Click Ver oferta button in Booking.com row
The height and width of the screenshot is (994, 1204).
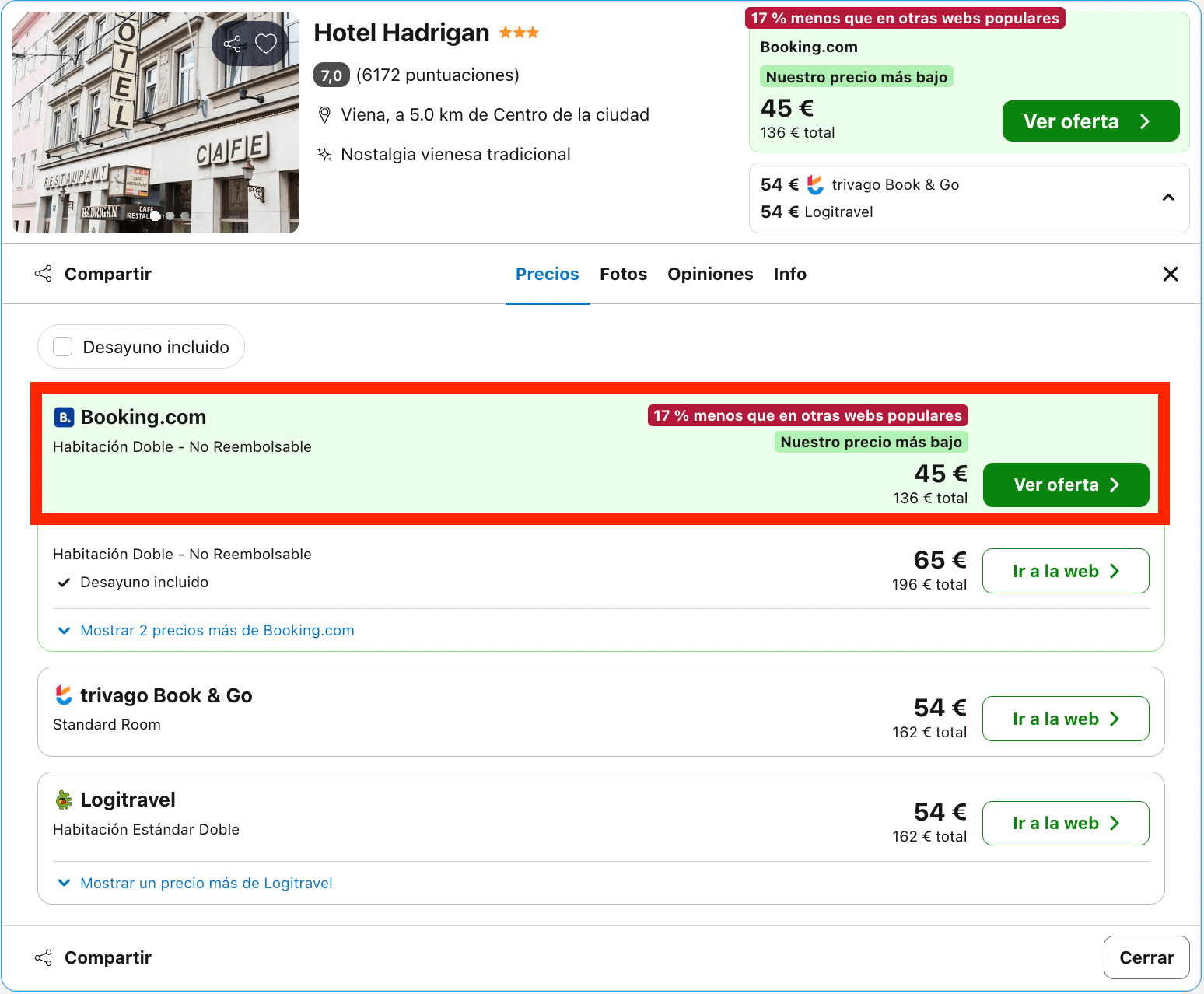[x=1066, y=485]
